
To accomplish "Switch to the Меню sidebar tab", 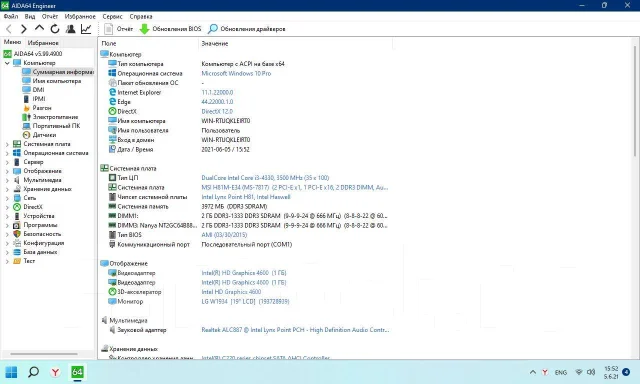I will click(x=12, y=42).
